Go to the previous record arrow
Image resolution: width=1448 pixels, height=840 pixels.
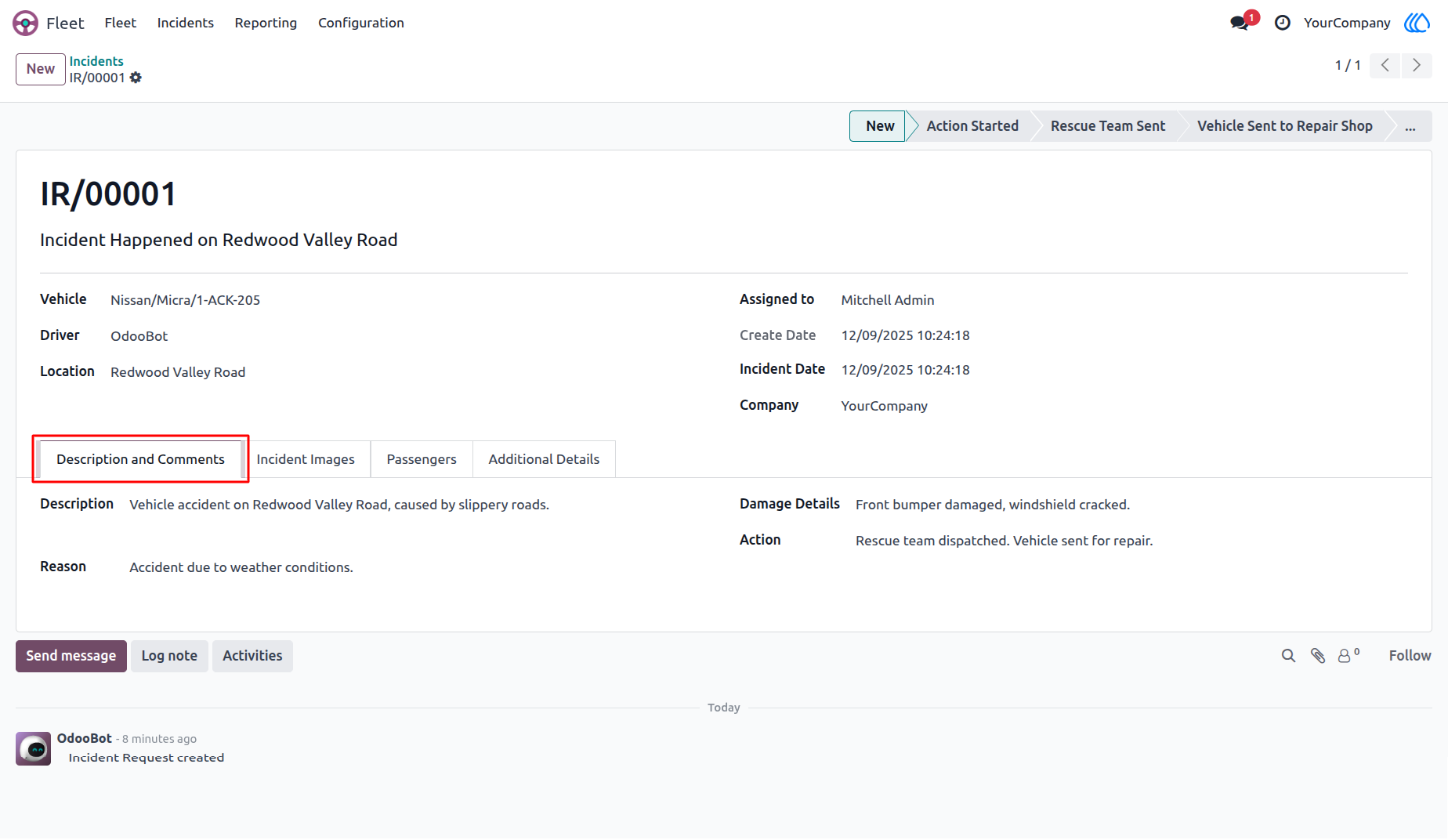click(1385, 65)
